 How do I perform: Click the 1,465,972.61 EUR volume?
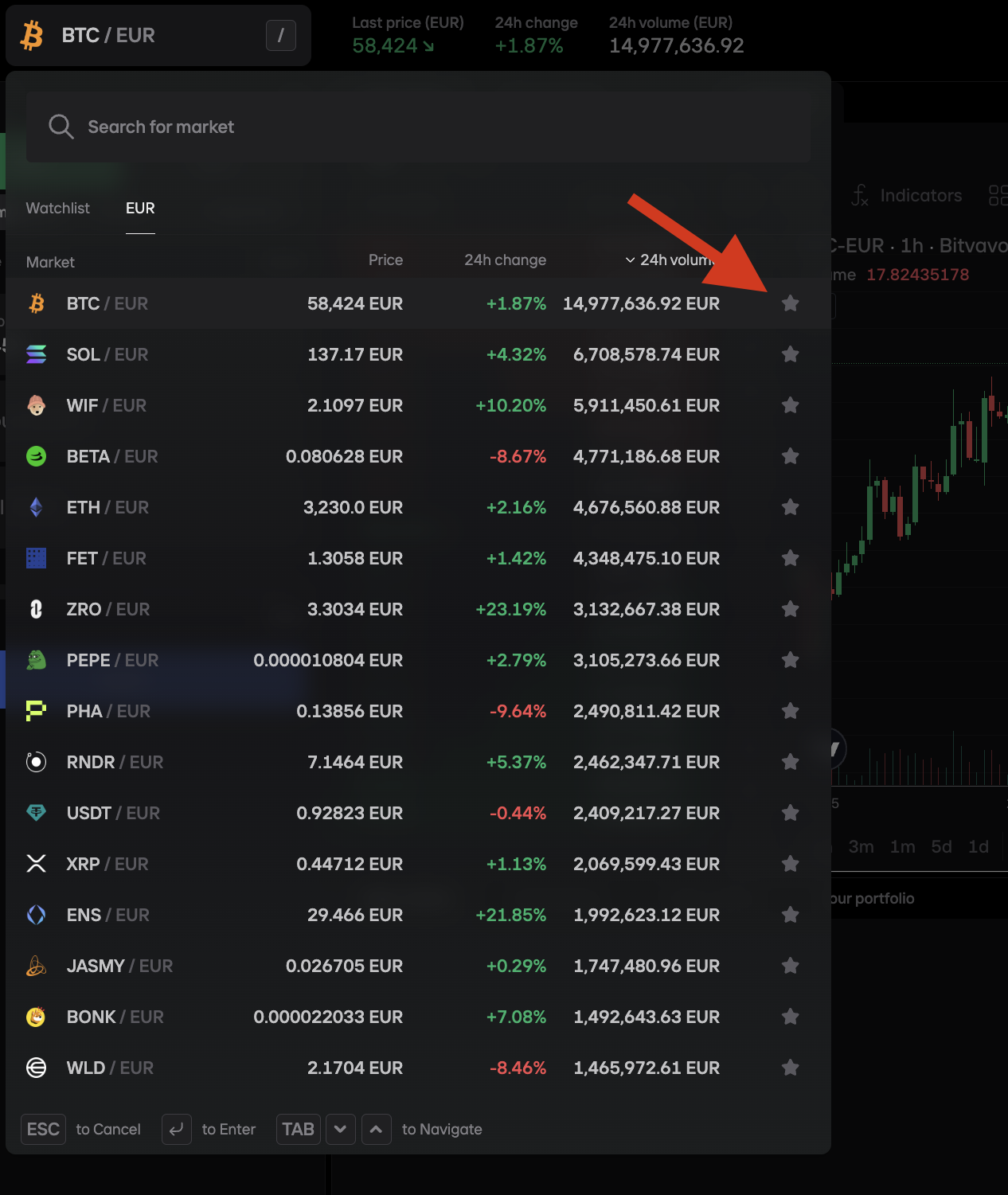point(647,1068)
